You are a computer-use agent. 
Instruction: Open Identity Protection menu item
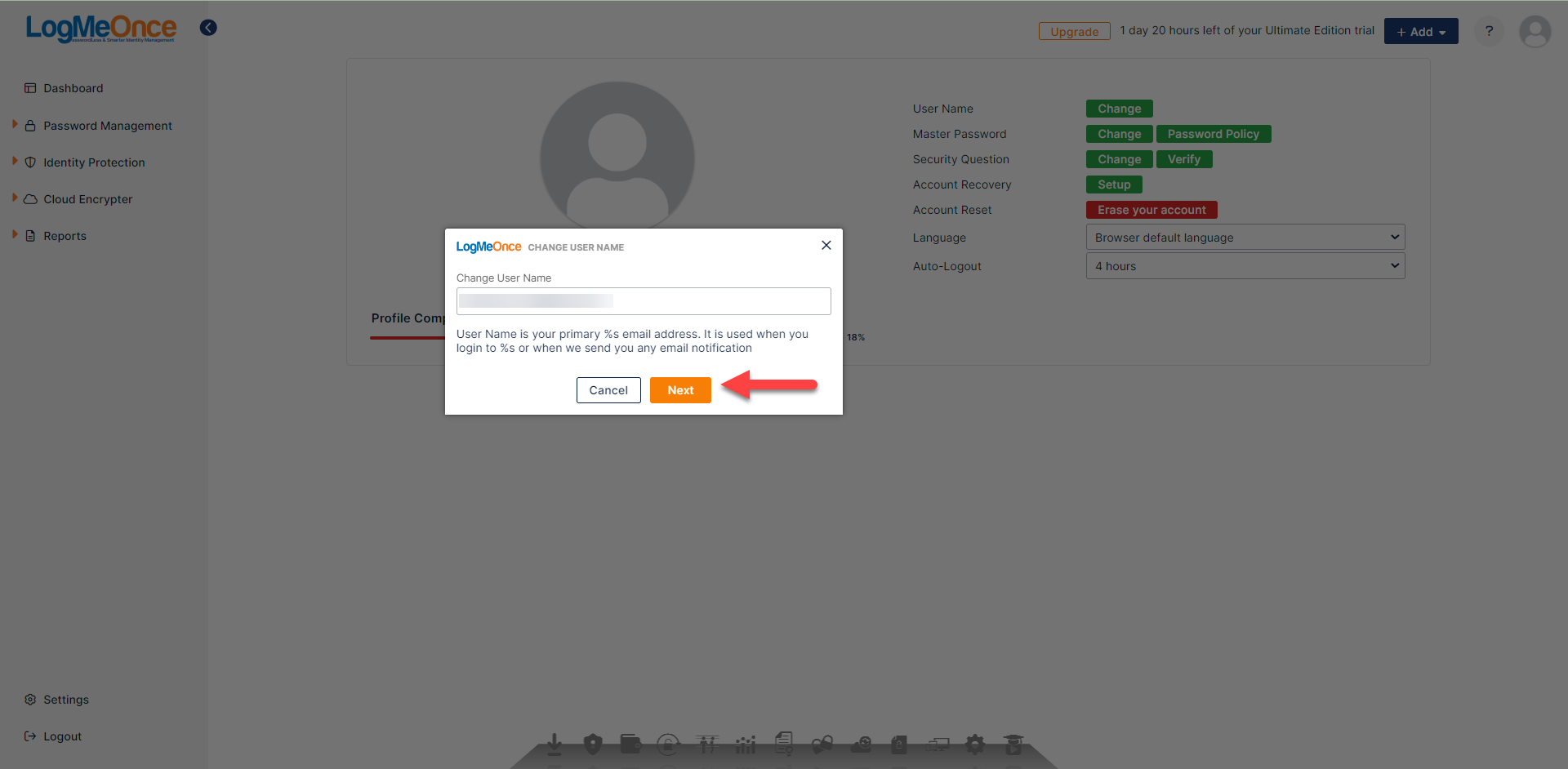click(x=94, y=162)
